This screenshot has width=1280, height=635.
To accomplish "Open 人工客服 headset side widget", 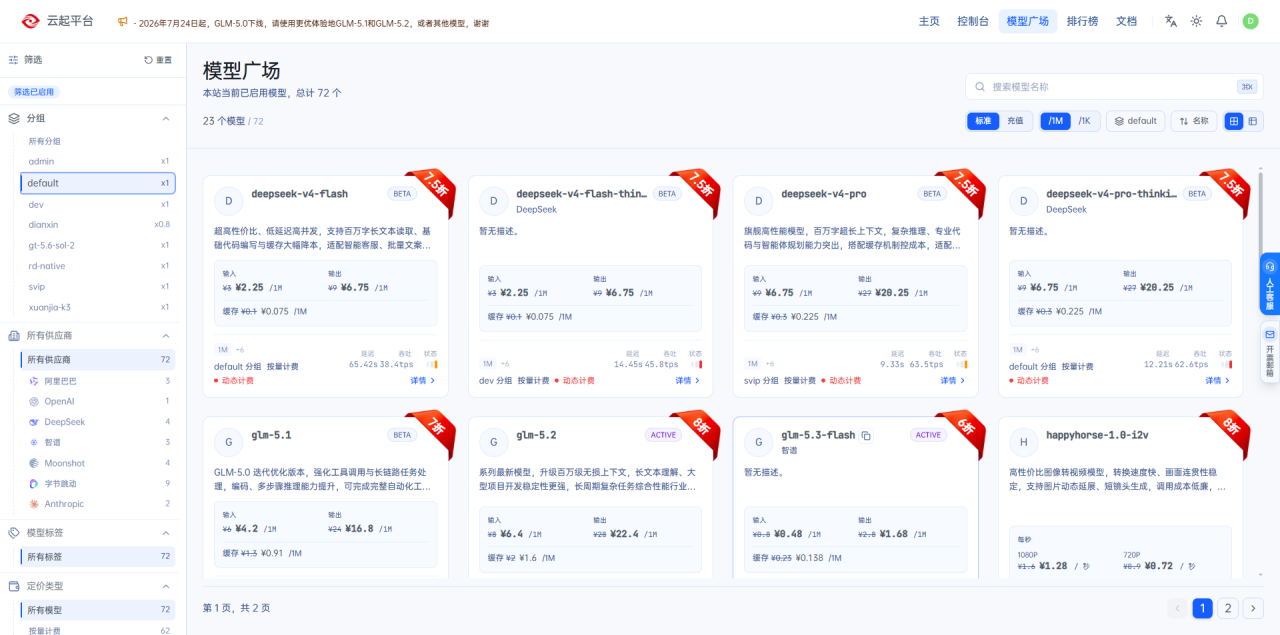I will tap(1270, 285).
